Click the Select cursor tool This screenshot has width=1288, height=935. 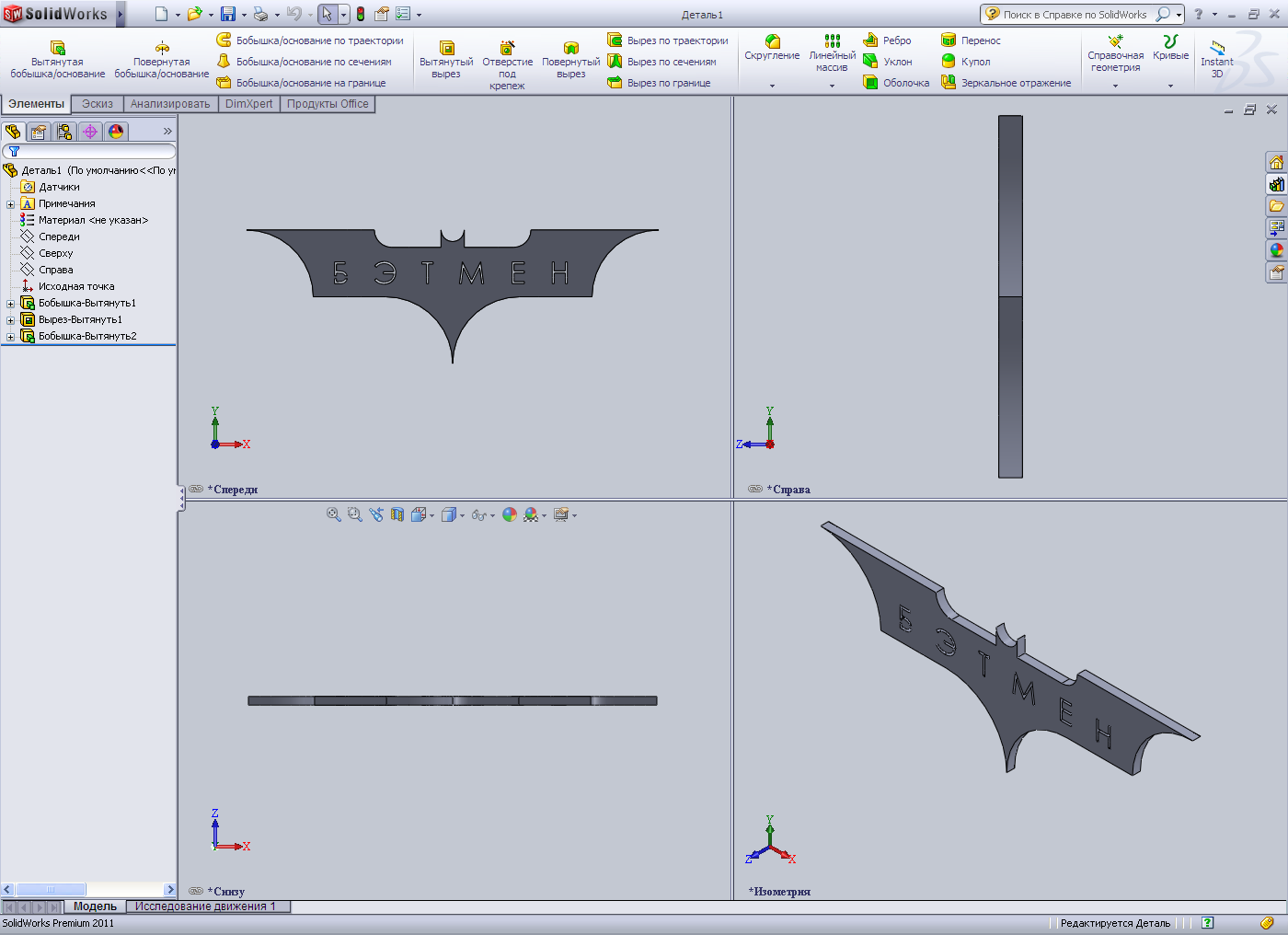(328, 14)
